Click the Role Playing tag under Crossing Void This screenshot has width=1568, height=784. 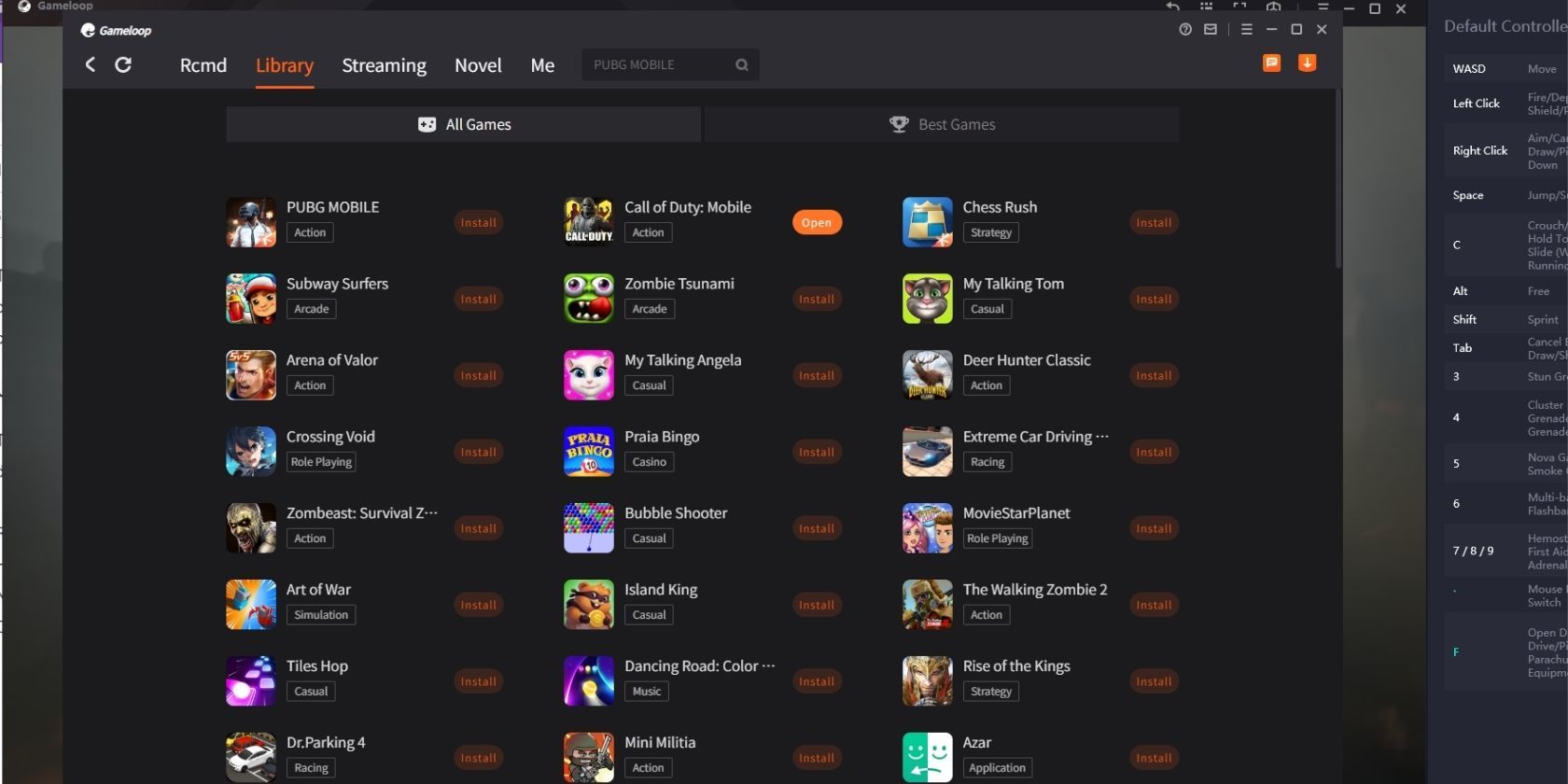321,462
